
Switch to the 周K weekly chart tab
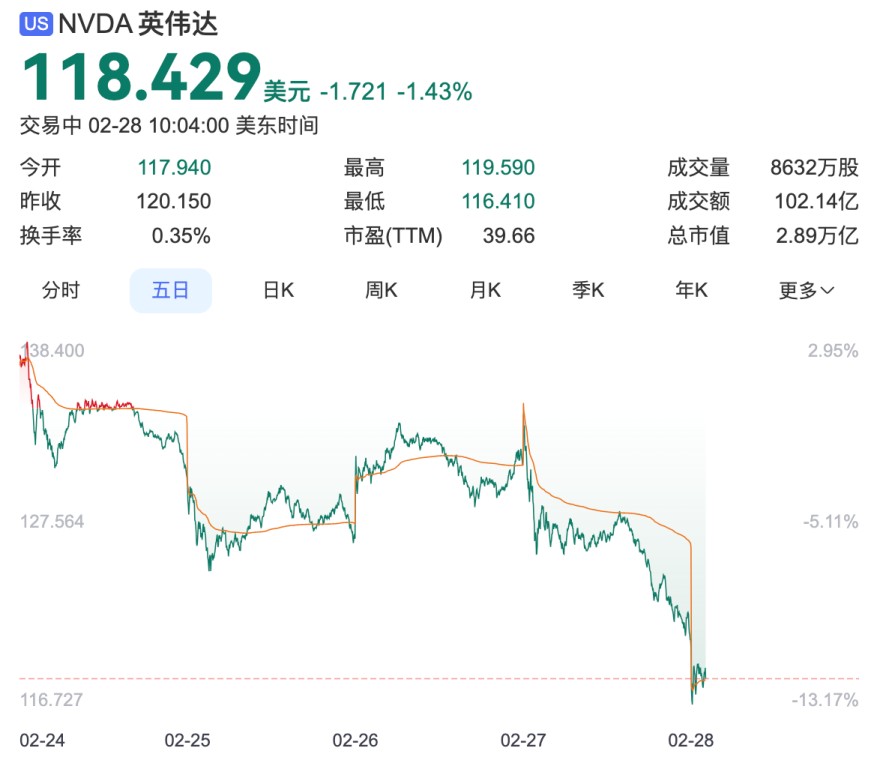pyautogui.click(x=380, y=290)
